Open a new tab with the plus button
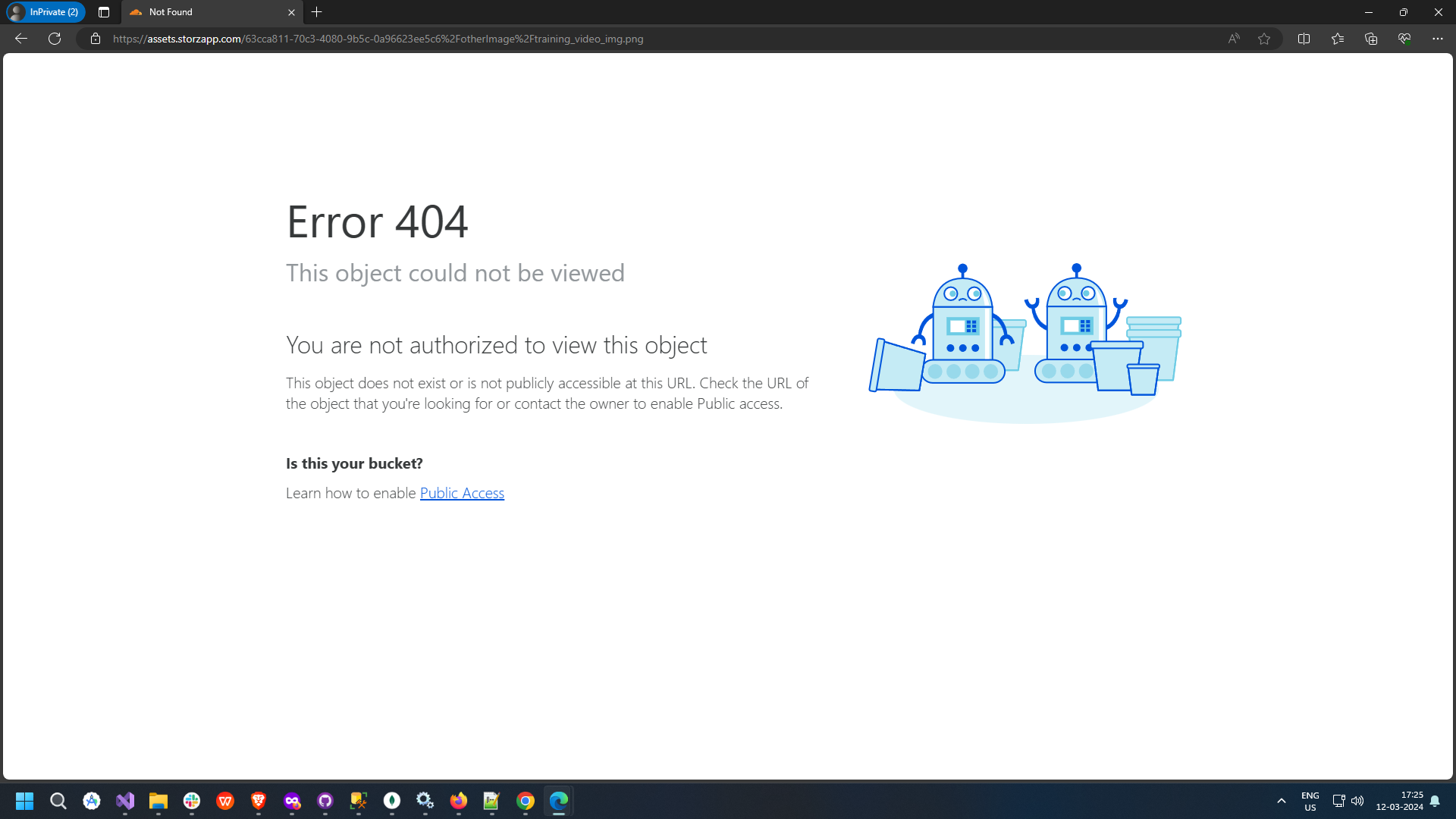Screen dimensions: 1456x819 pos(317,12)
